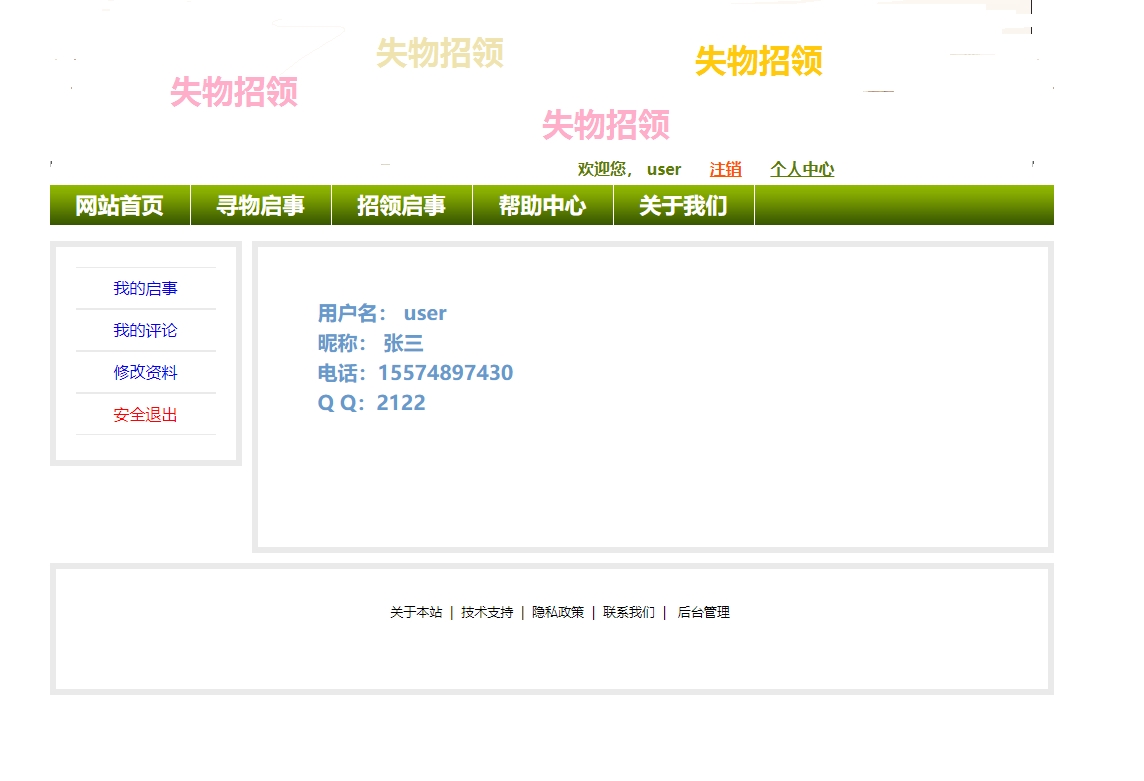Open 个人中心 from the header
The width and height of the screenshot is (1144, 781).
coord(802,169)
